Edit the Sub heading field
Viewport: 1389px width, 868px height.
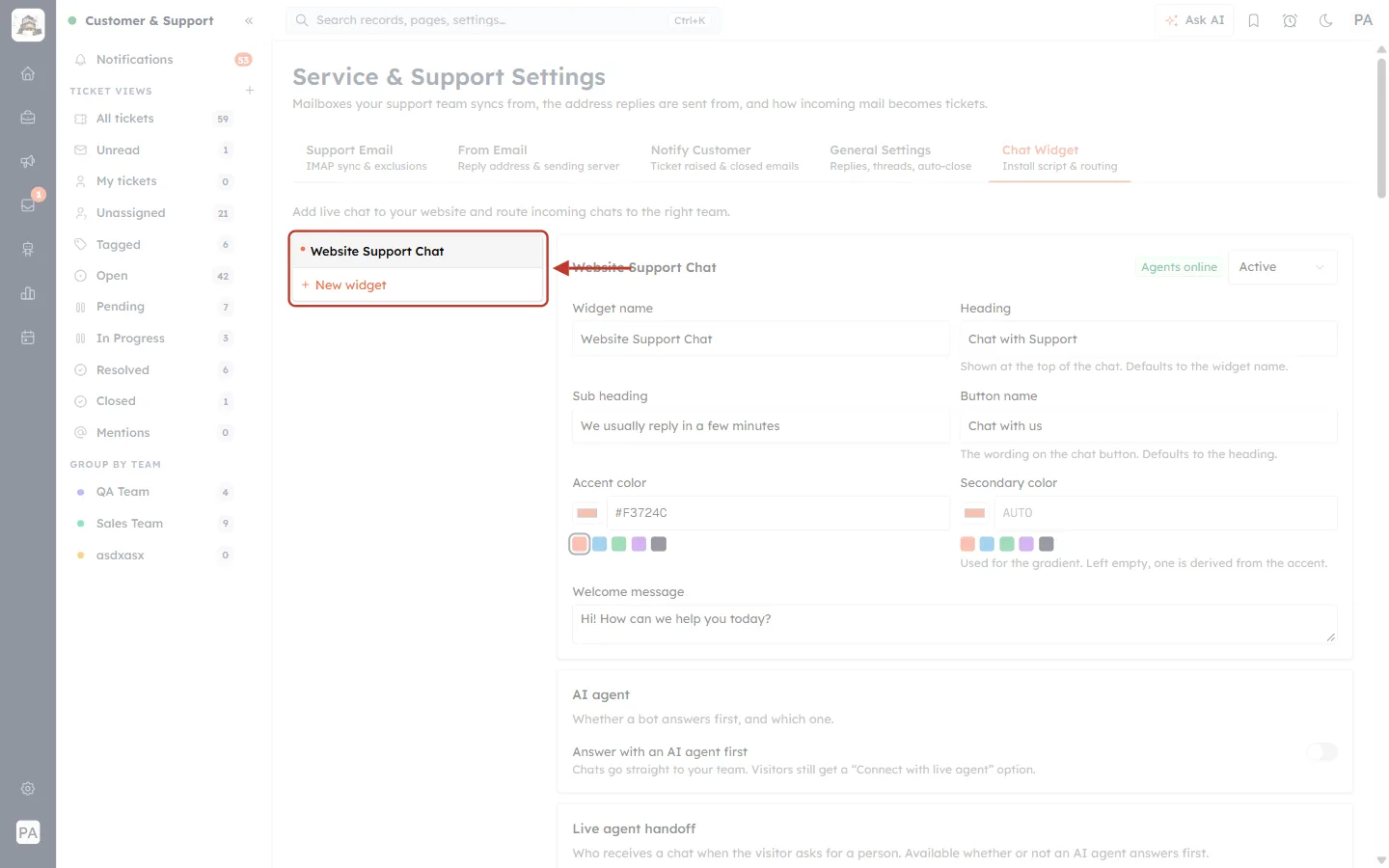pyautogui.click(x=761, y=426)
